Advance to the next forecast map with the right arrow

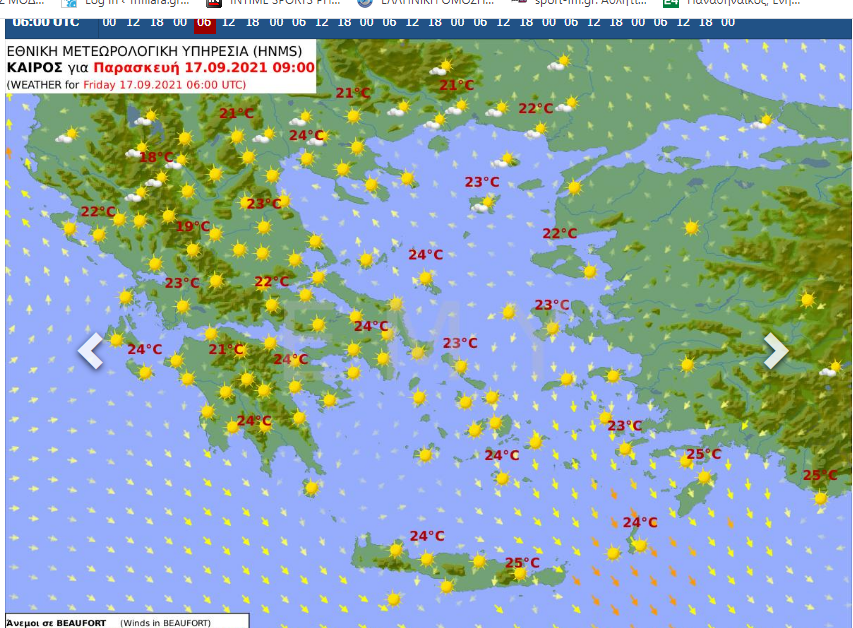[x=776, y=350]
